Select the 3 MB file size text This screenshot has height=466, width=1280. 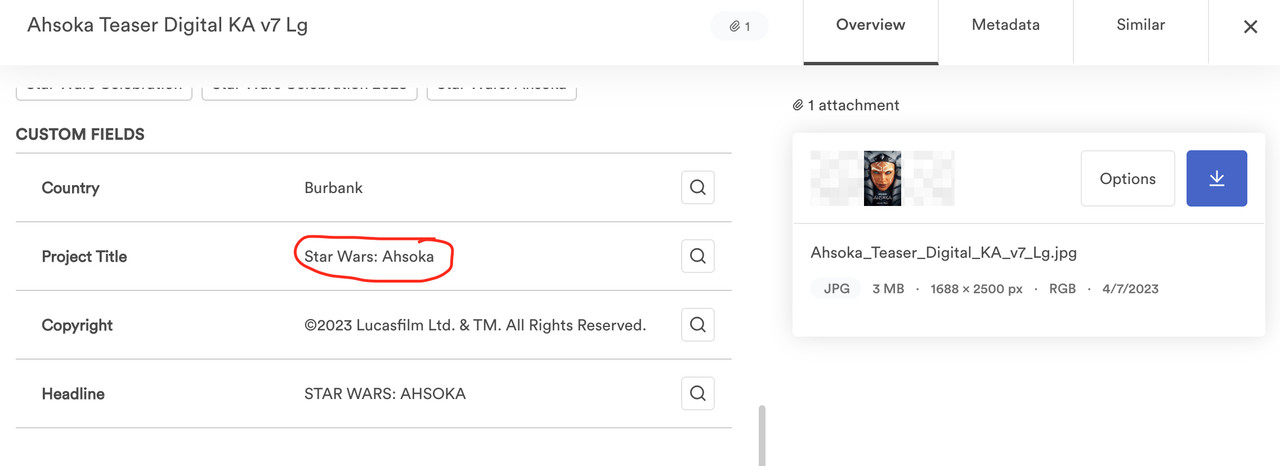(888, 288)
